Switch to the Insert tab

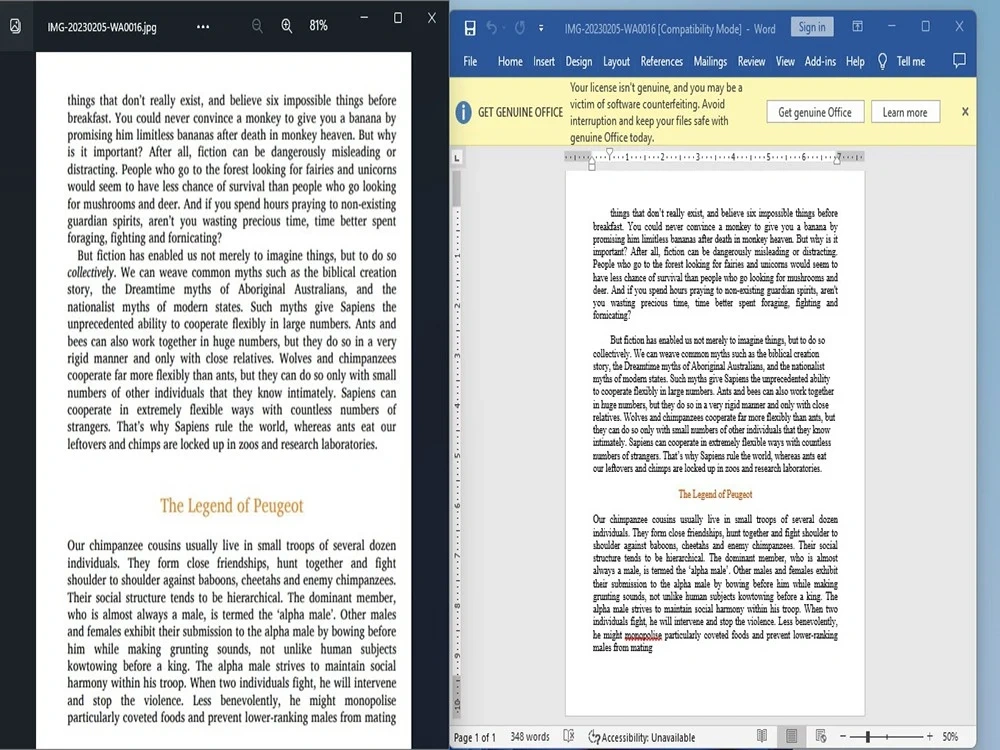point(544,61)
